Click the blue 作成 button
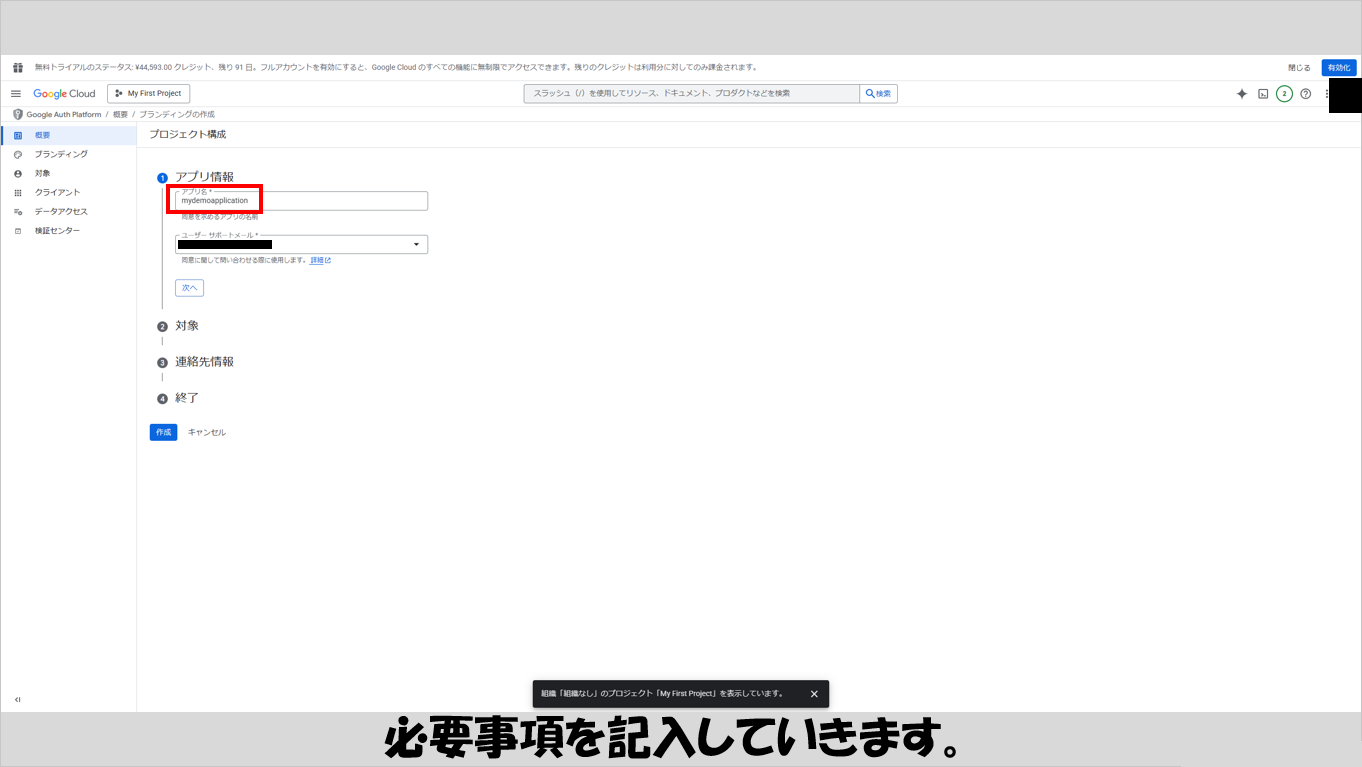 (x=163, y=432)
